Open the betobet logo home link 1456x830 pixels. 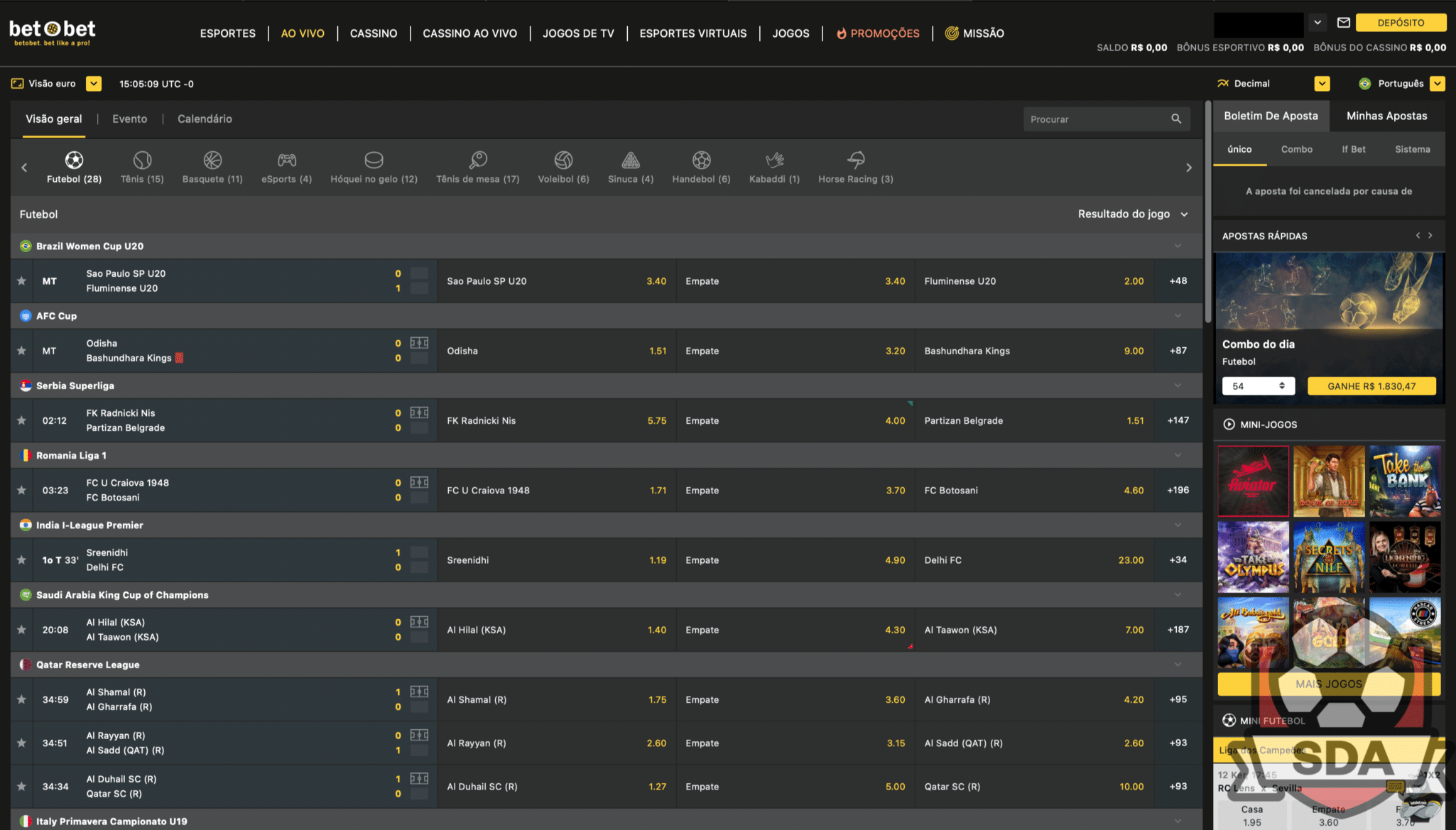pos(52,32)
